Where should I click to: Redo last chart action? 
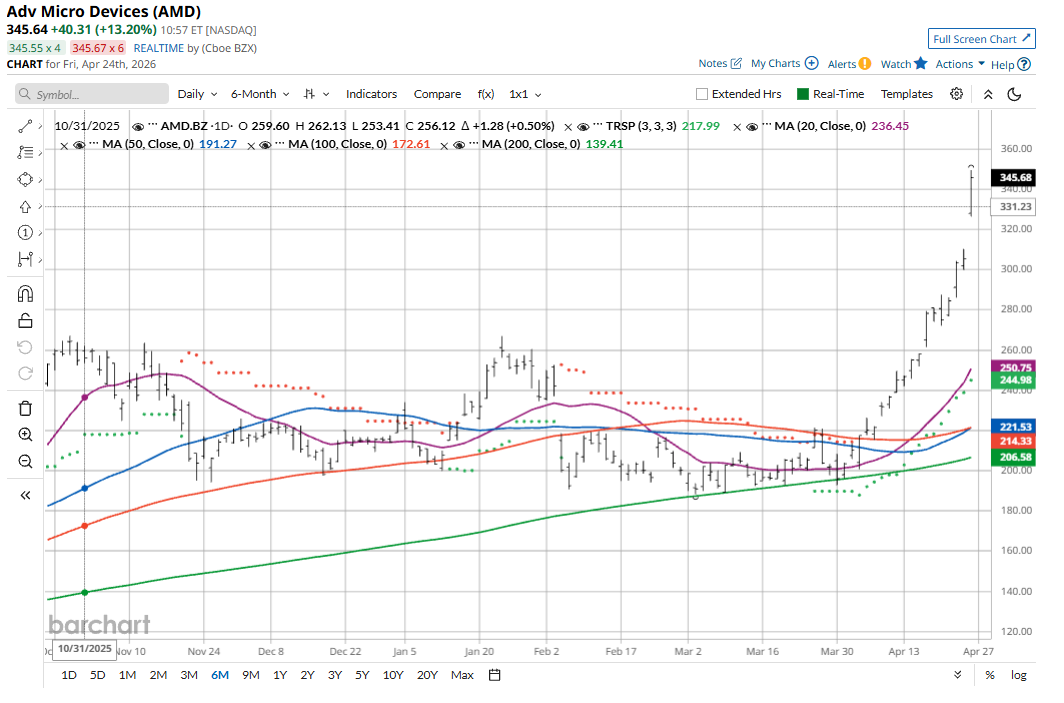[25, 374]
